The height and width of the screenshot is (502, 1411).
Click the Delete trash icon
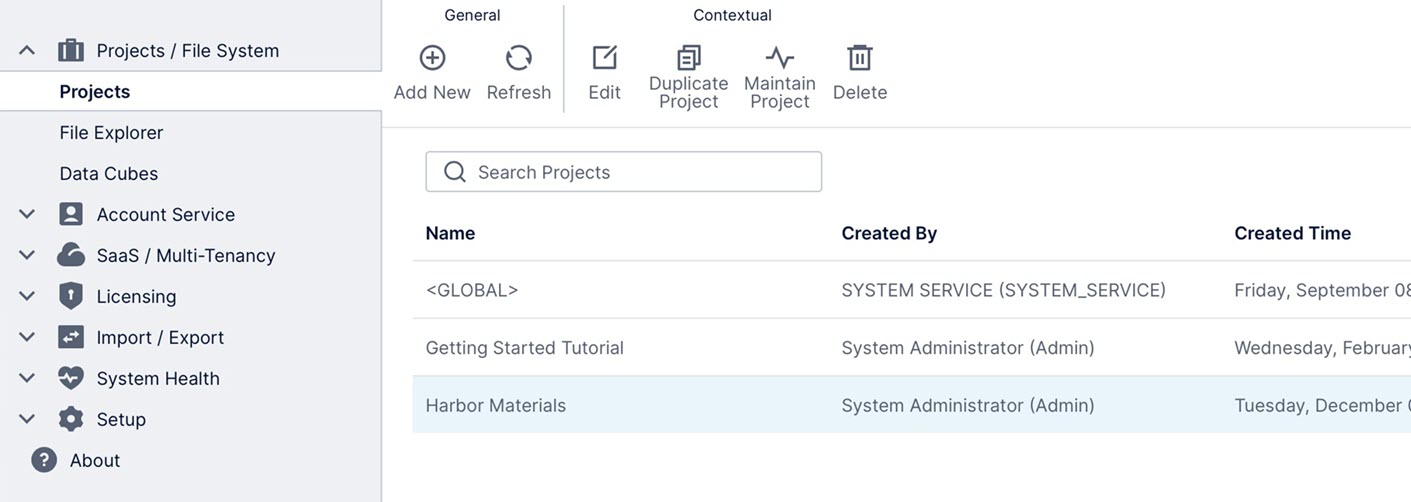click(860, 58)
